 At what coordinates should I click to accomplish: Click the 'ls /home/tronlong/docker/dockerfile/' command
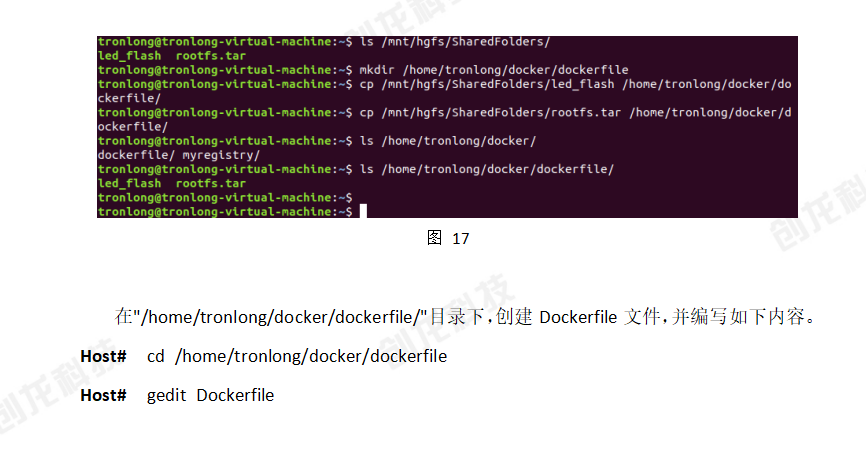tap(487, 169)
